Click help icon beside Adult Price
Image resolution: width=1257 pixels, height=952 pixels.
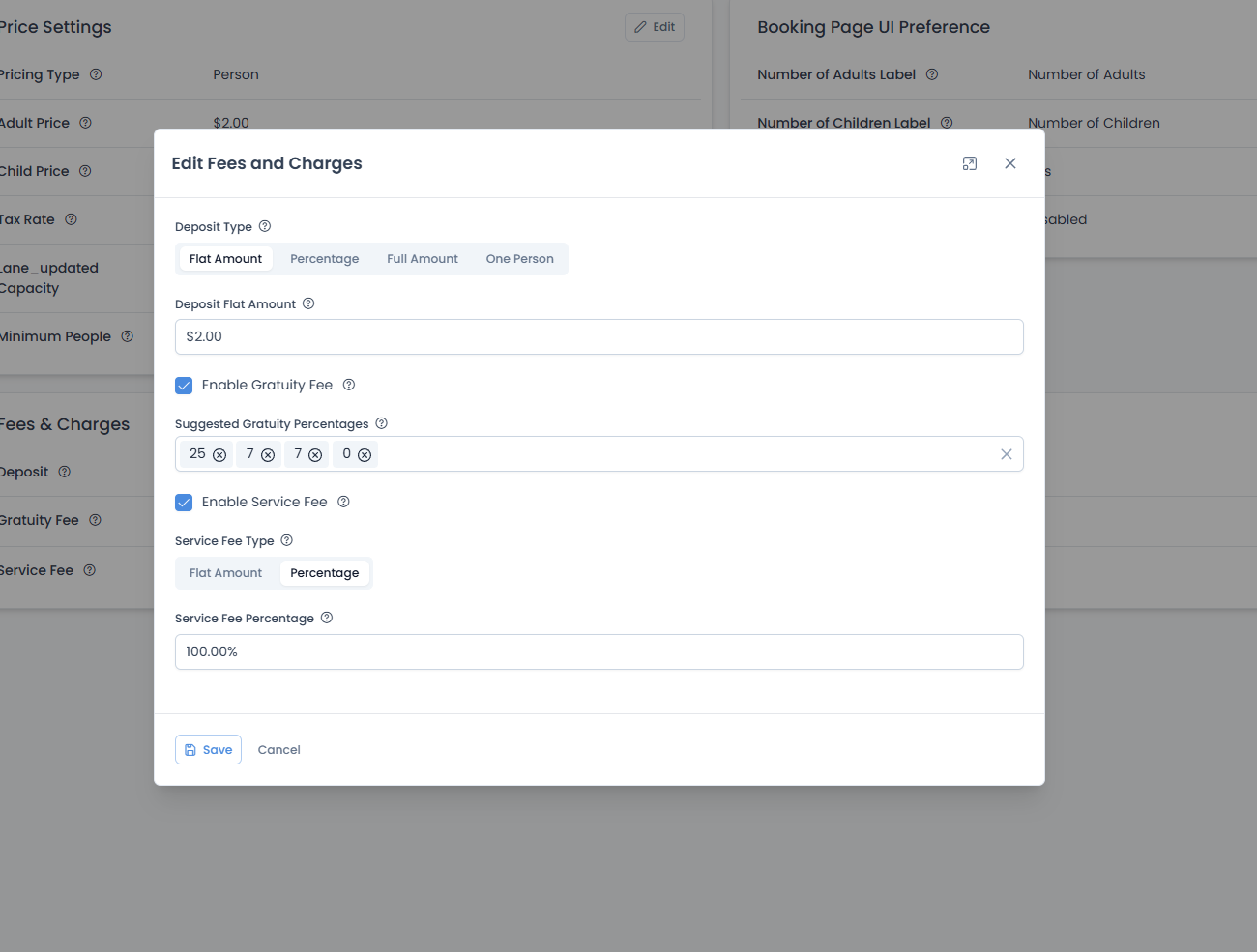(x=85, y=123)
